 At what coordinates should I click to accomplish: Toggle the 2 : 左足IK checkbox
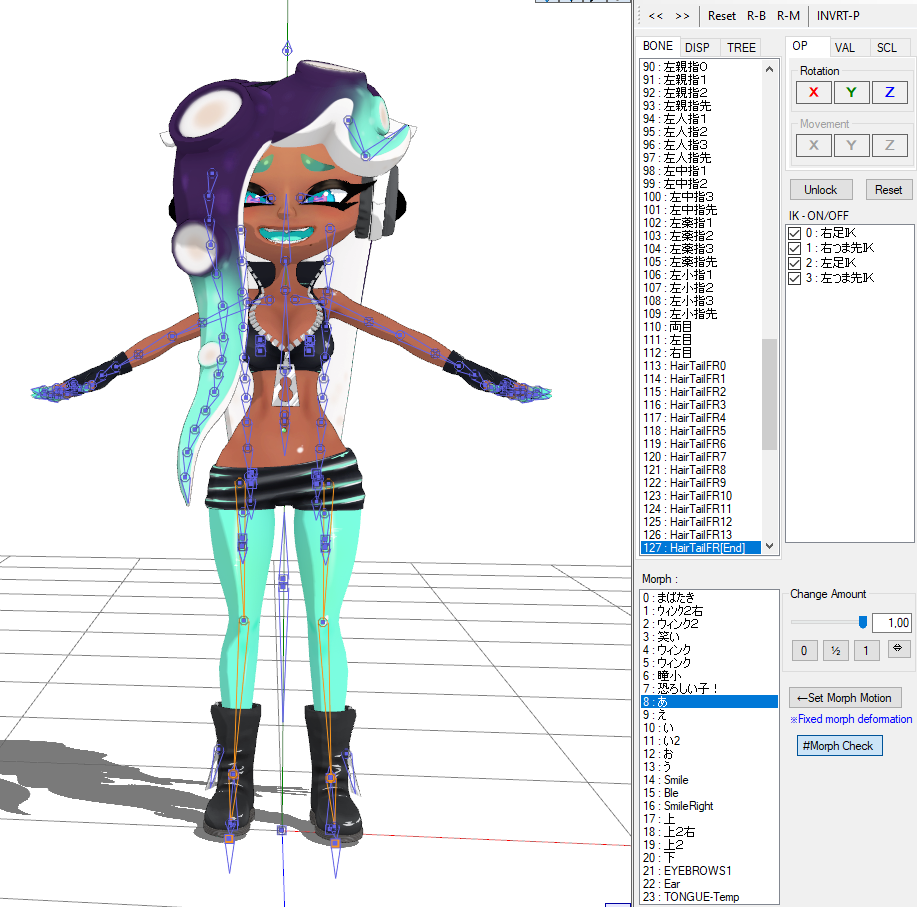click(794, 263)
